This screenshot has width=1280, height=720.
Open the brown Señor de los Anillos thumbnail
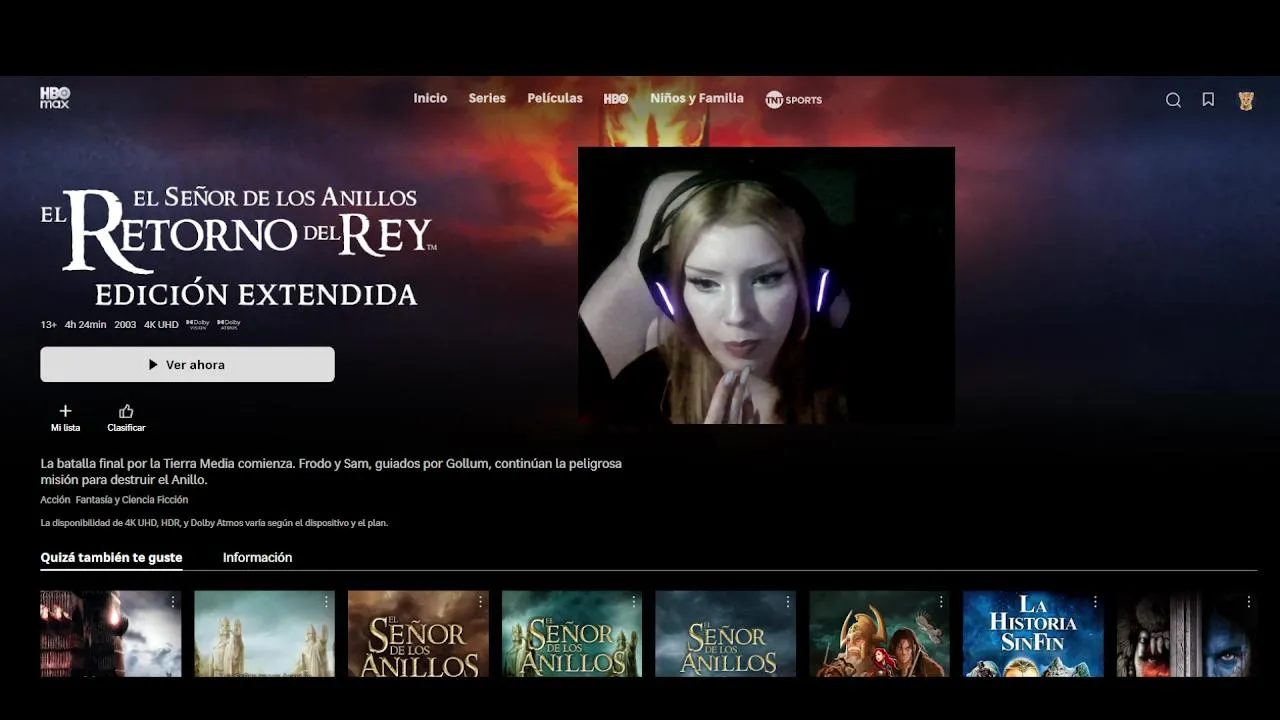pyautogui.click(x=418, y=634)
